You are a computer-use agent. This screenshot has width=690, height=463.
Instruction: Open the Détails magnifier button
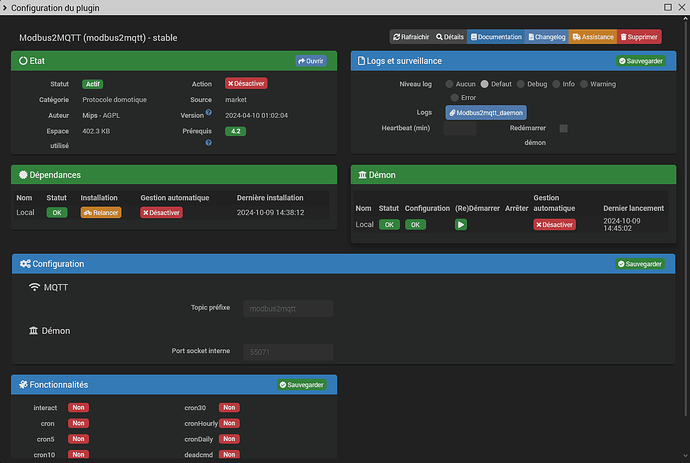[x=450, y=37]
